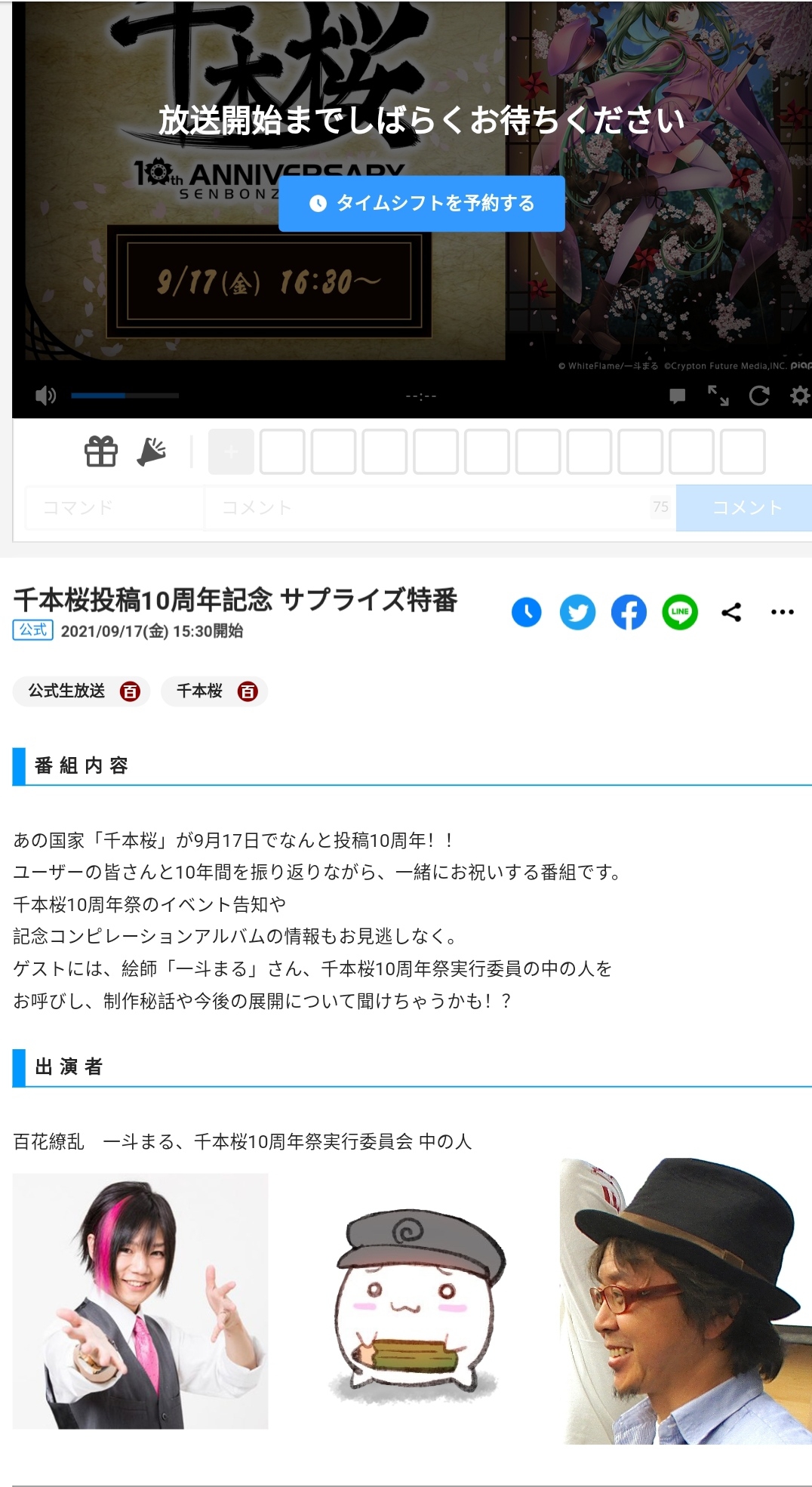This screenshot has width=812, height=1487.
Task: Open player settings gear icon
Action: click(799, 396)
